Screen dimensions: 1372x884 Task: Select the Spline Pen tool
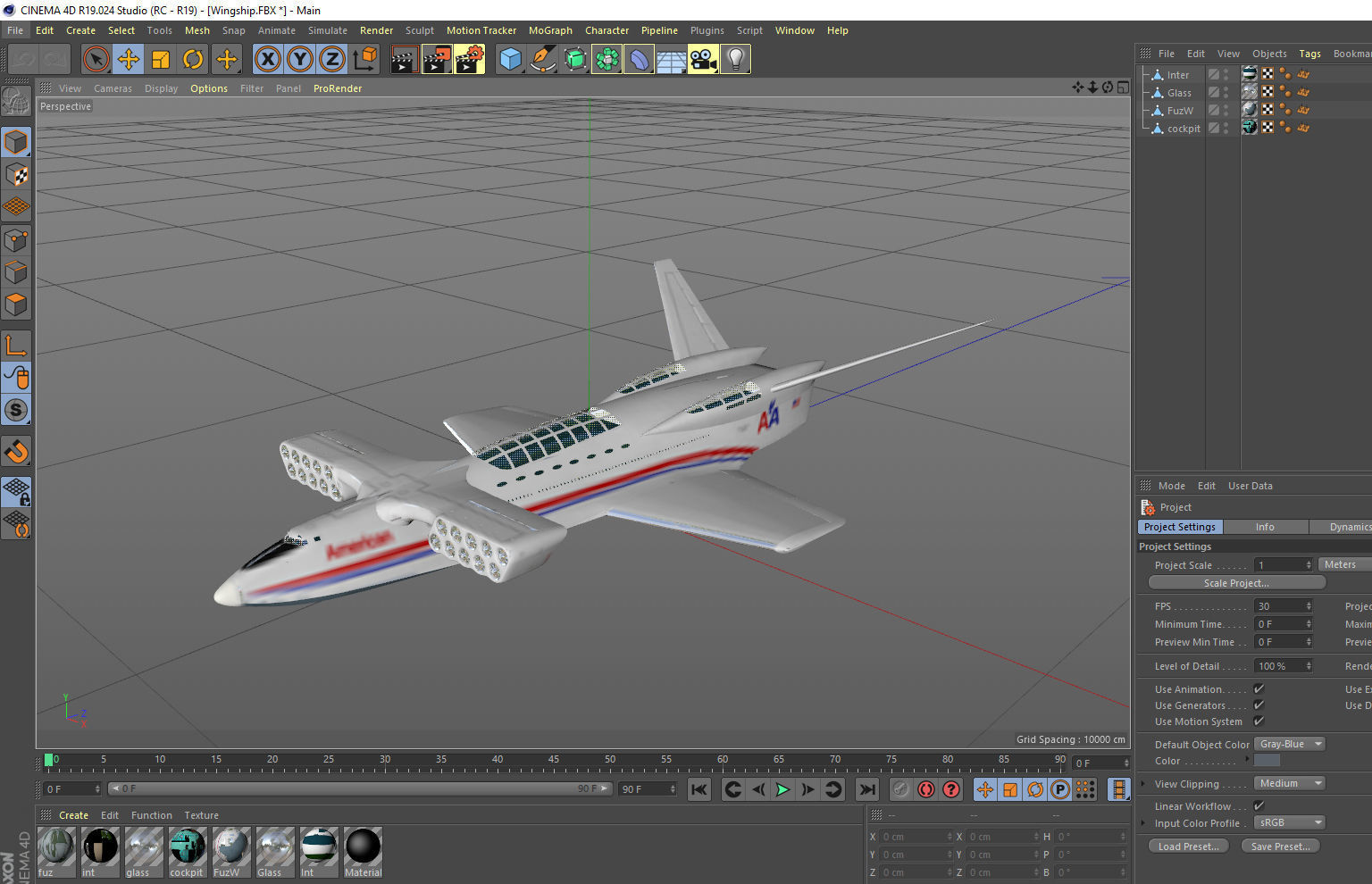point(542,60)
